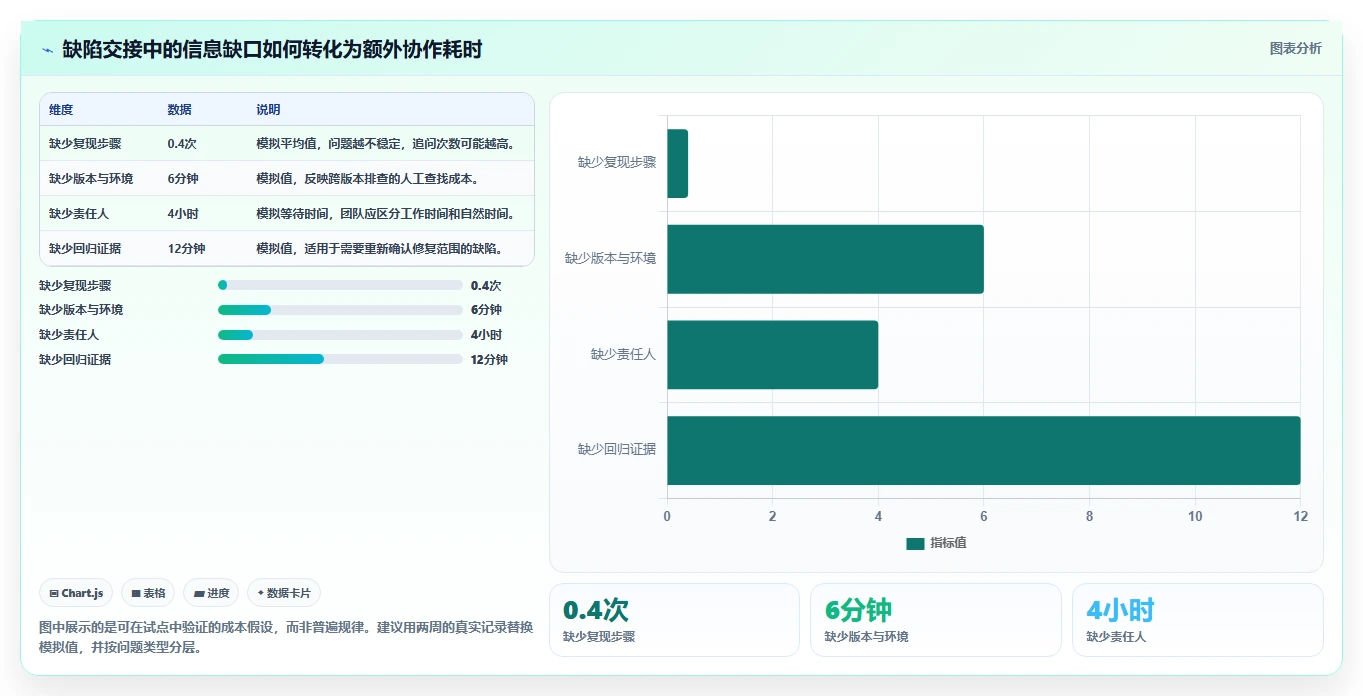
Task: Click table cell 缺少回归证据
Action: coord(85,249)
